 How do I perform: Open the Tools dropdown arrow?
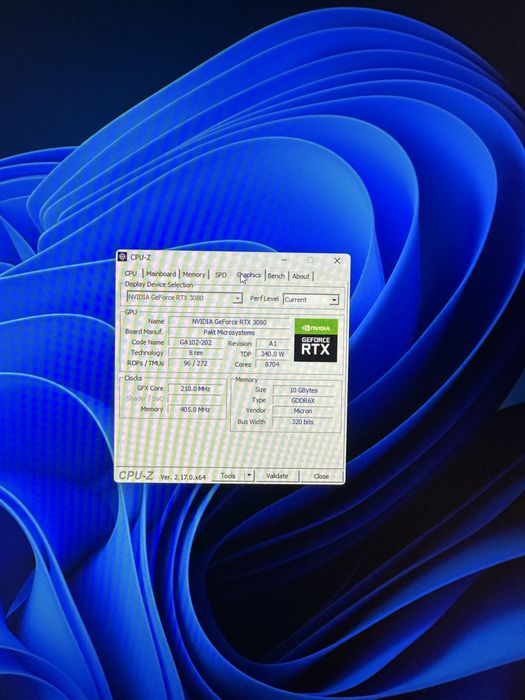(250, 476)
